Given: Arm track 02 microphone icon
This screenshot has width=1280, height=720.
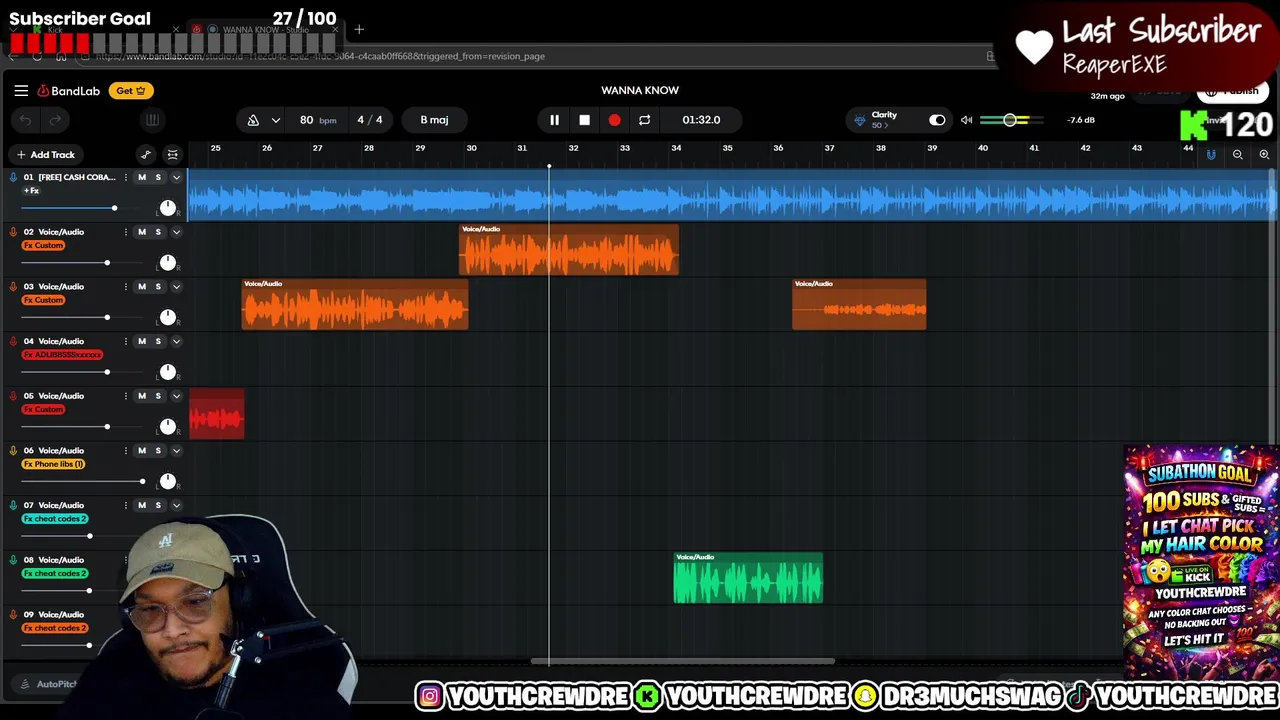Looking at the screenshot, I should (x=13, y=232).
